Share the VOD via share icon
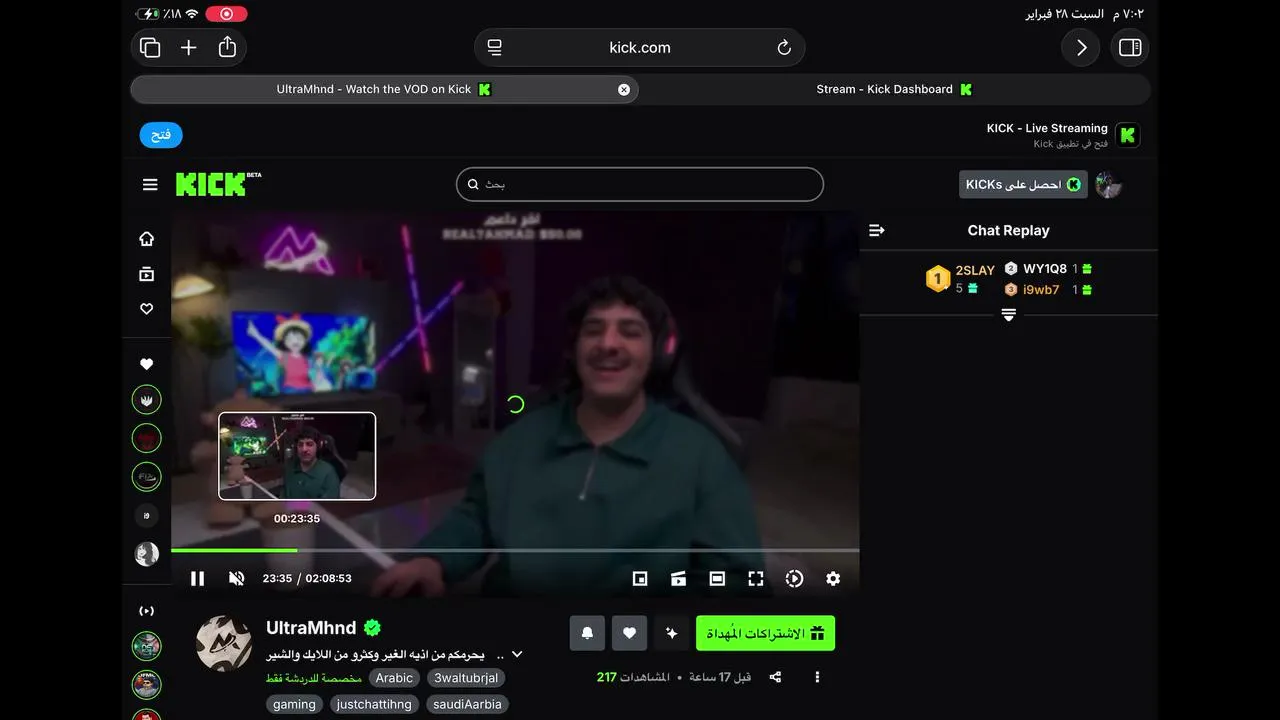The image size is (1280, 720). point(775,677)
